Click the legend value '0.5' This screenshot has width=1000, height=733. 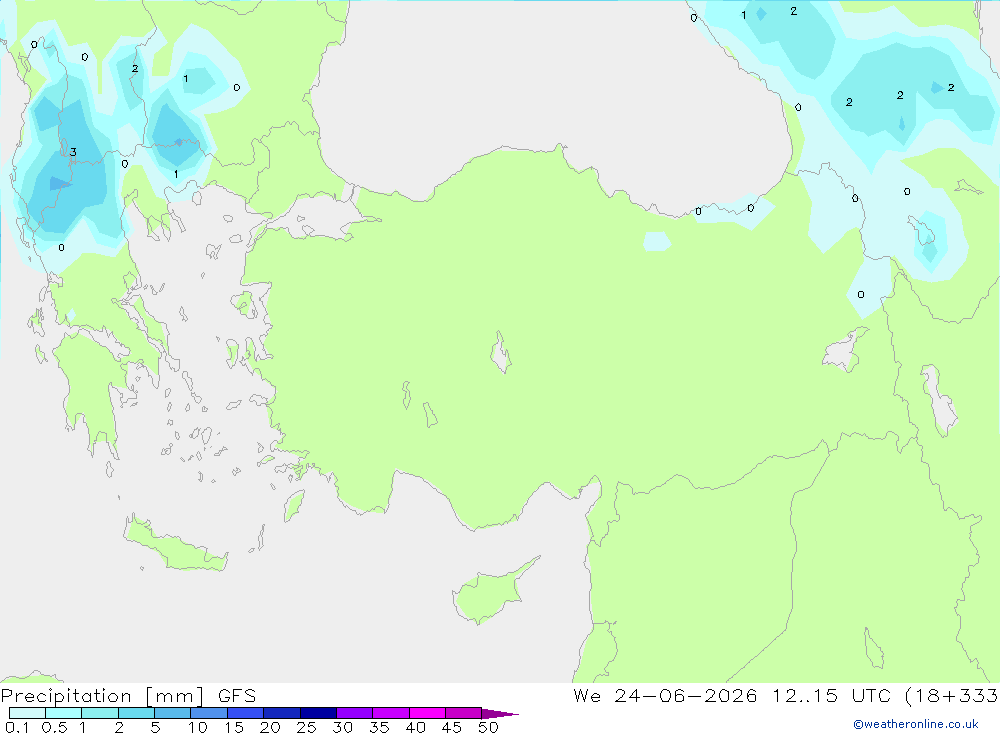(54, 727)
